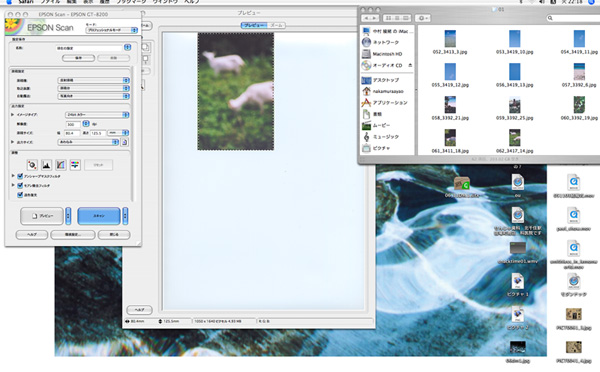Screen dimensions: 600x372
Task: Click the ヘルプ button in EPSON Scan
Action: point(32,235)
